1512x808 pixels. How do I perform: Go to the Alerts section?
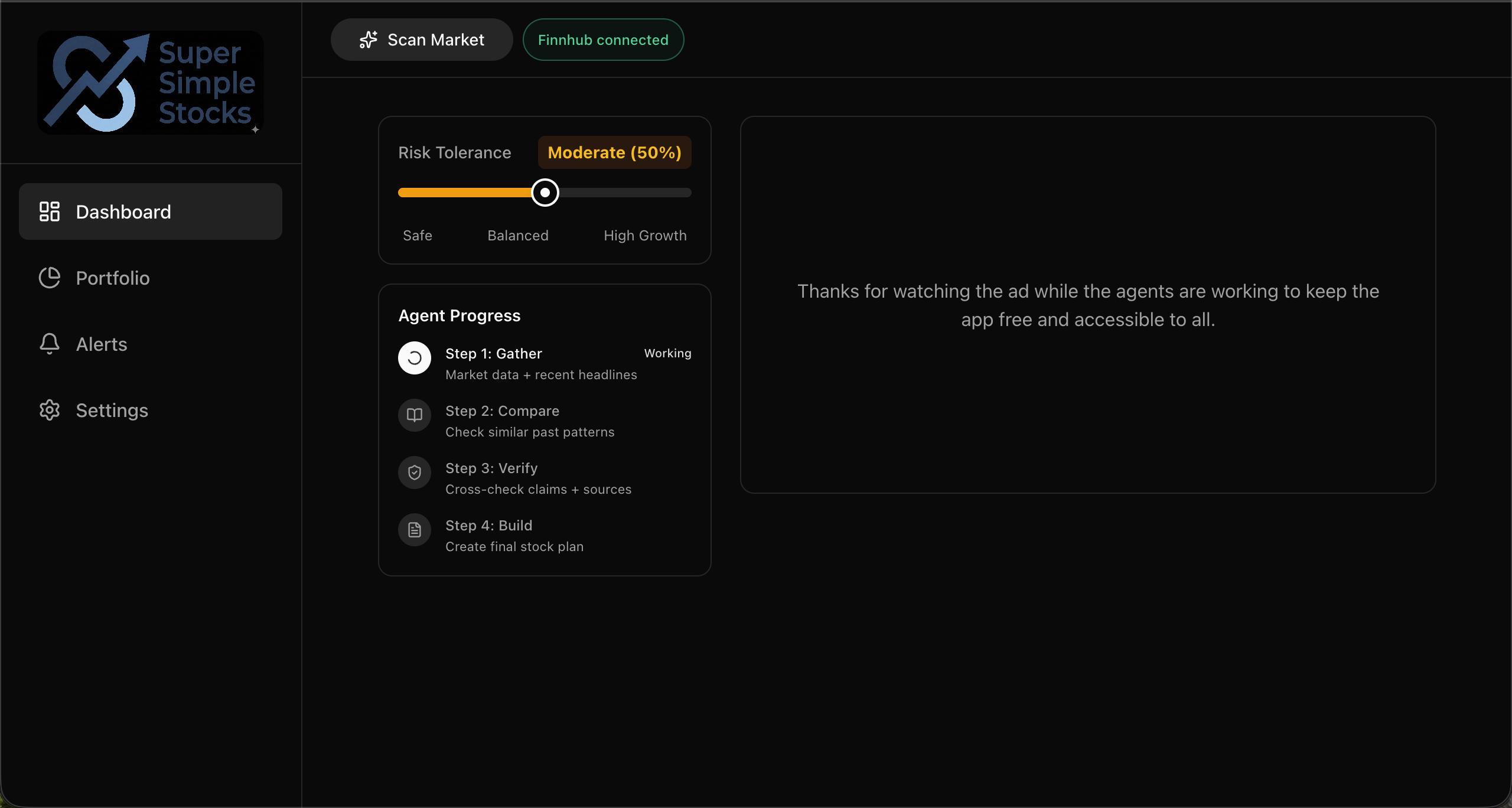pyautogui.click(x=102, y=344)
